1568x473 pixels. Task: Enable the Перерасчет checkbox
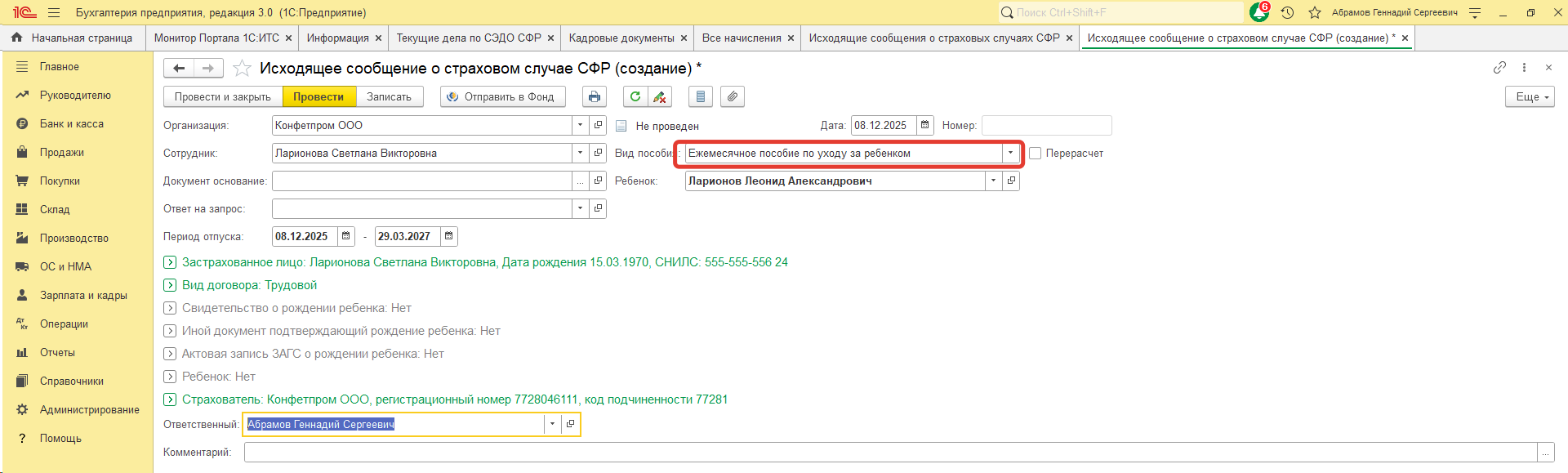(x=1036, y=154)
